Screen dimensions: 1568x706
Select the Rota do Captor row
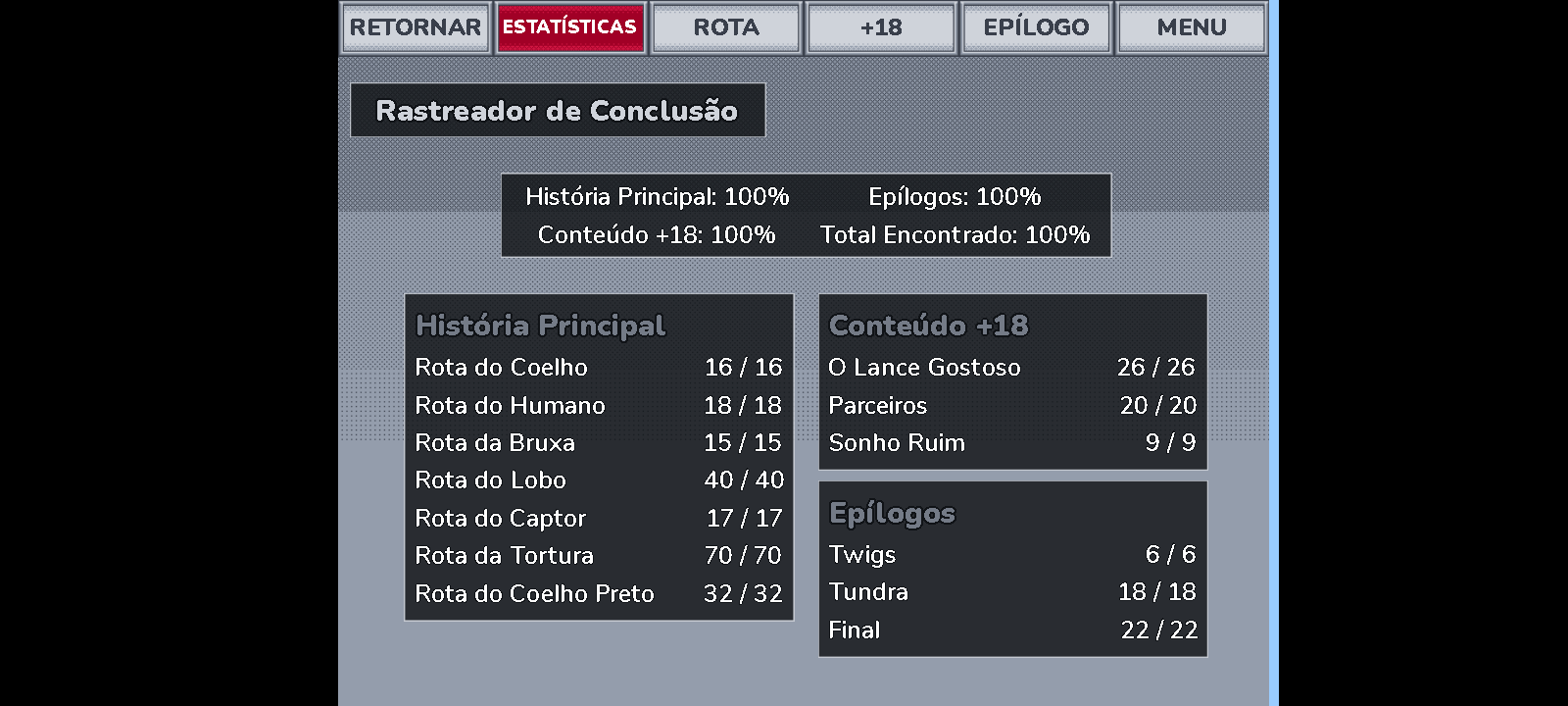tap(599, 518)
